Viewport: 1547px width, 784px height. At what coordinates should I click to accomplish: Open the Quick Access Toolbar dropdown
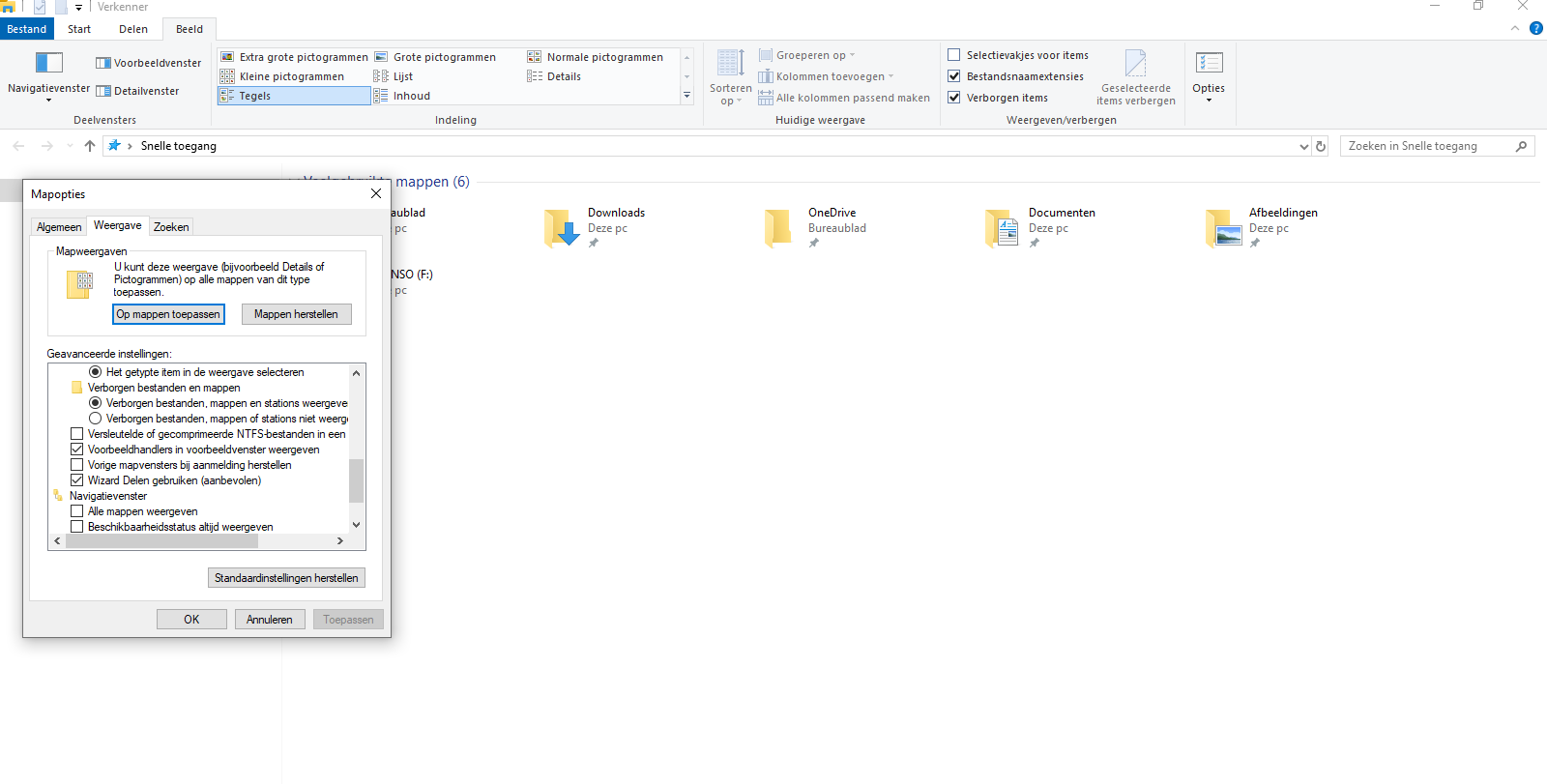(x=79, y=8)
